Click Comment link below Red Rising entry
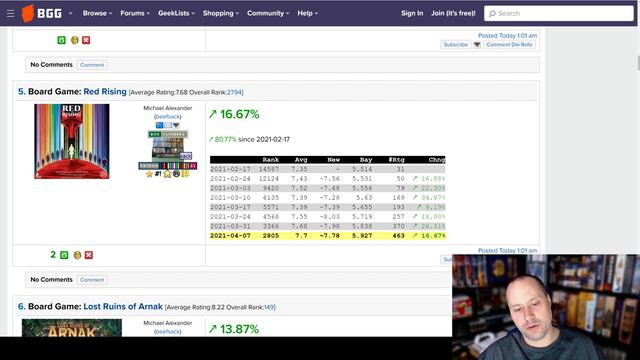The width and height of the screenshot is (640, 360). point(92,280)
